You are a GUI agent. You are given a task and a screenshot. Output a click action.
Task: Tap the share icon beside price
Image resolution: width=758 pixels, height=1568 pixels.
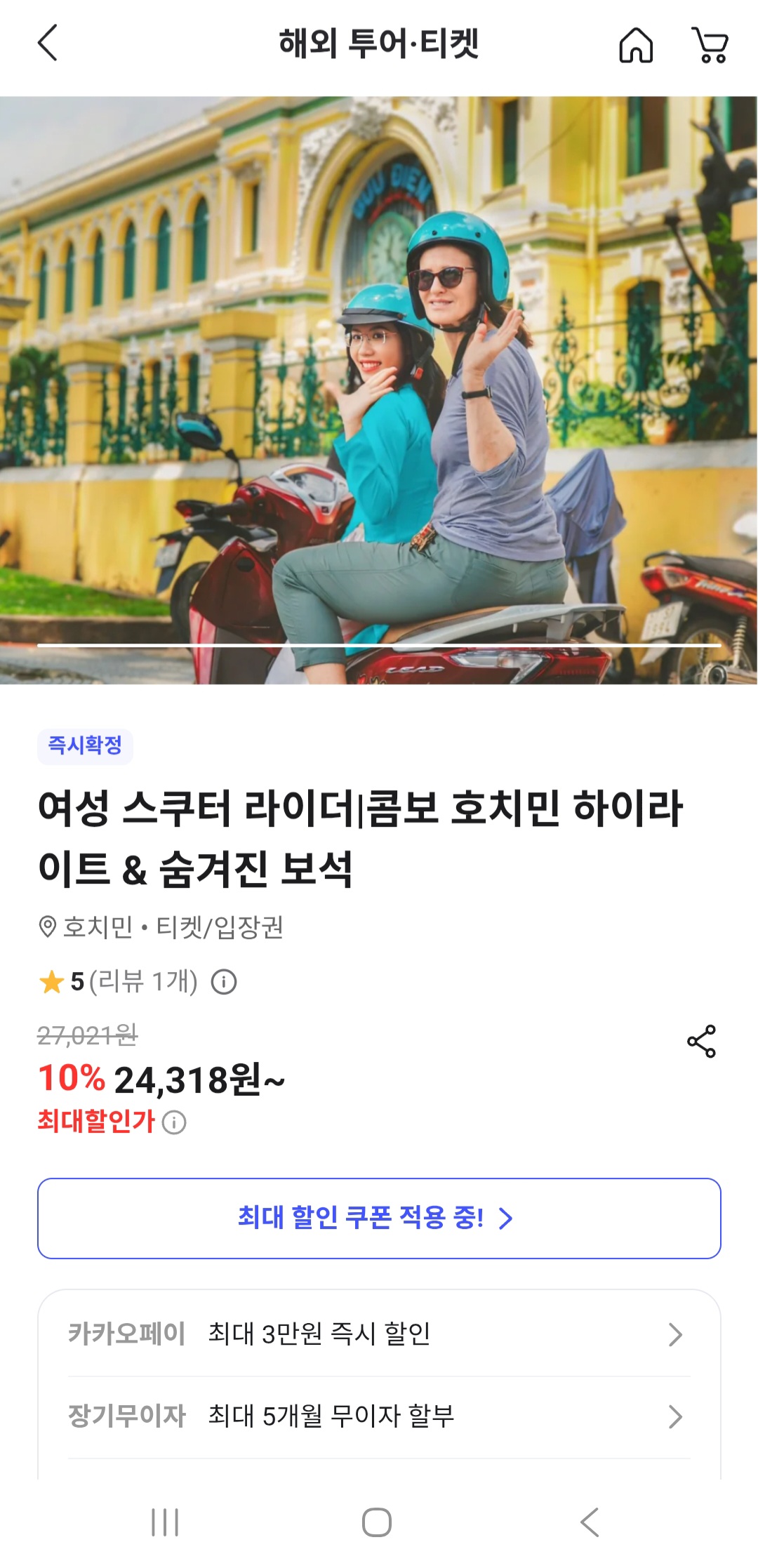(x=701, y=1041)
